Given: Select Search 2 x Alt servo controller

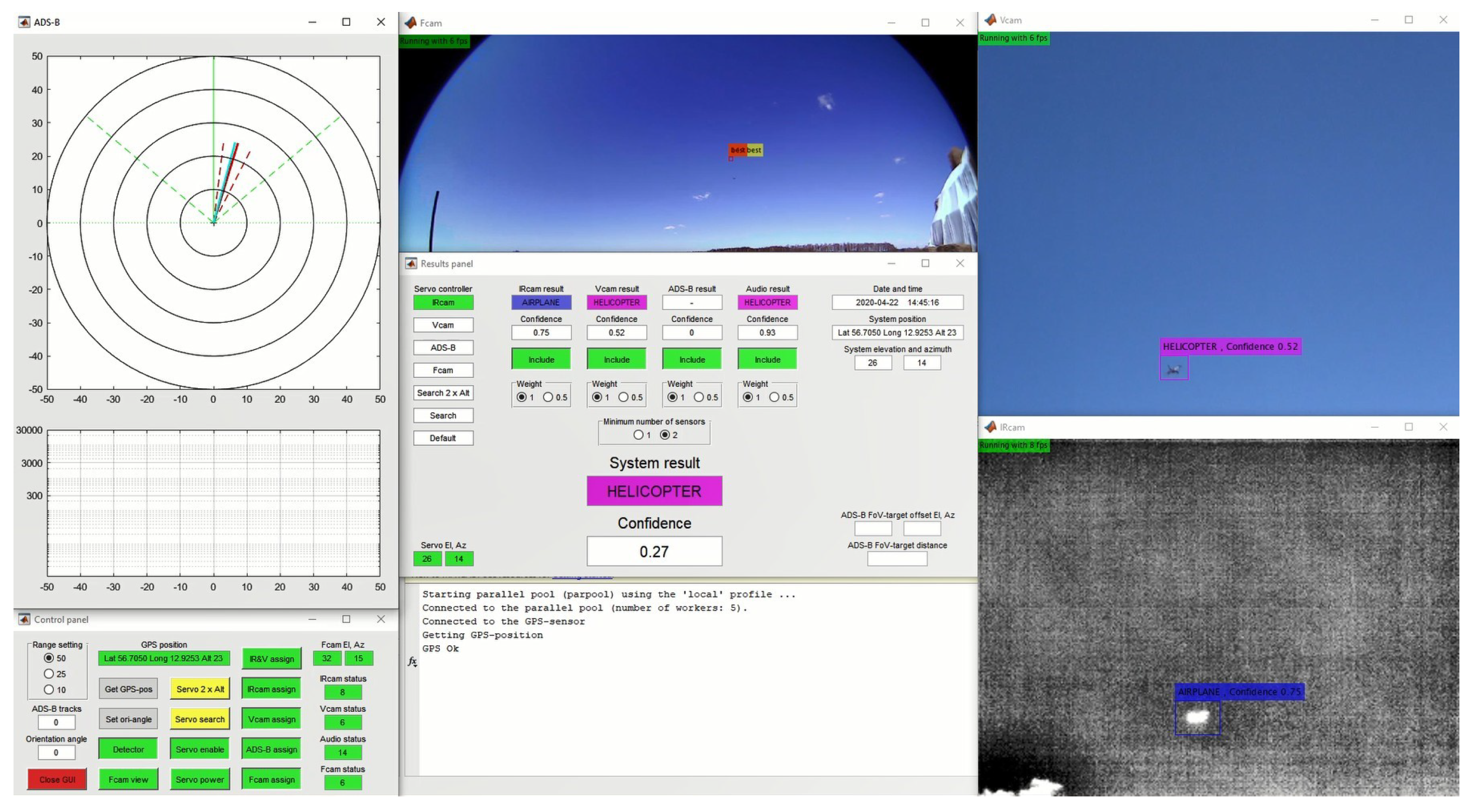Looking at the screenshot, I should pyautogui.click(x=442, y=393).
